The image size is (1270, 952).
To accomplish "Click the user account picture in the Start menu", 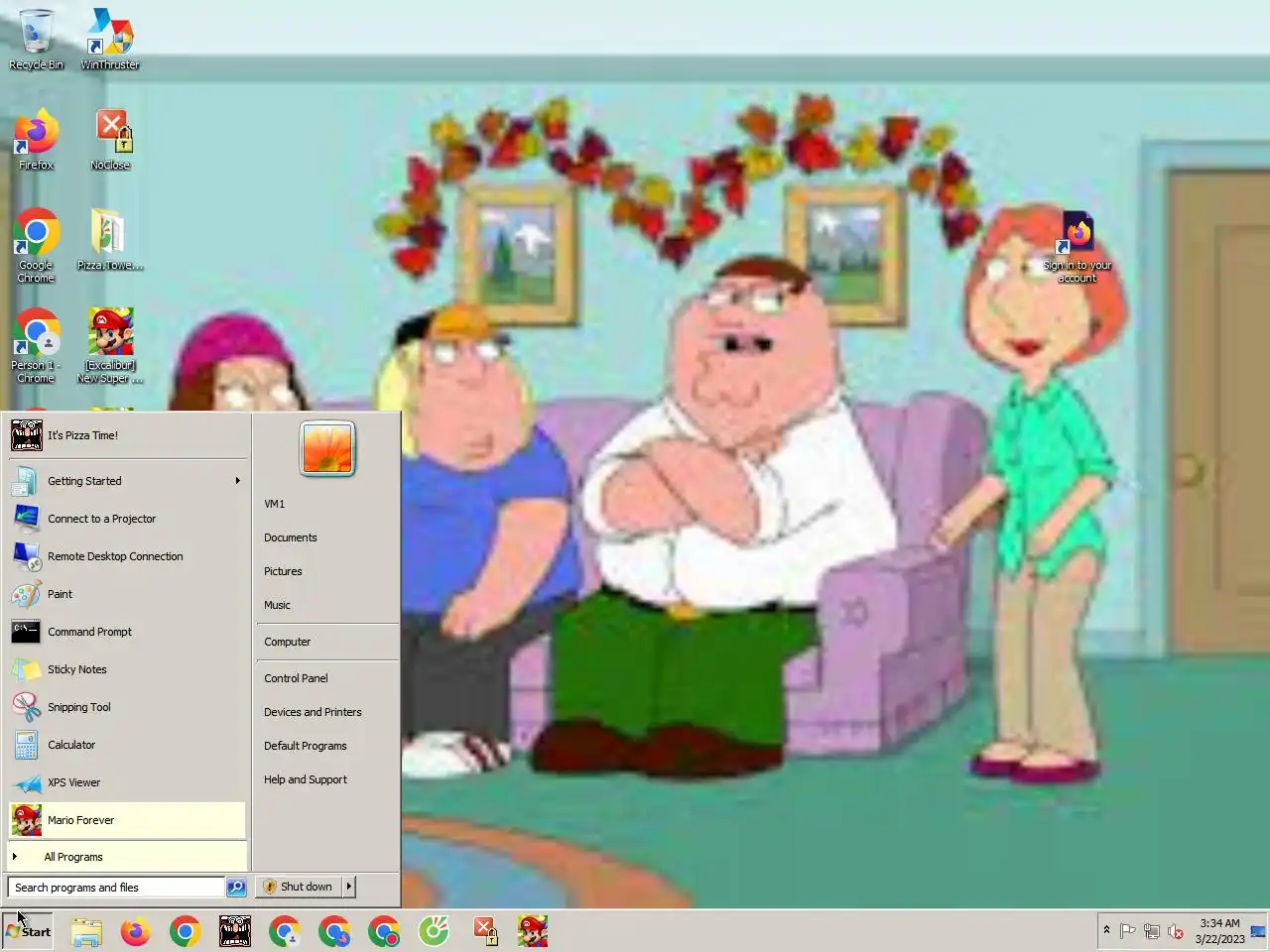I will coord(327,448).
